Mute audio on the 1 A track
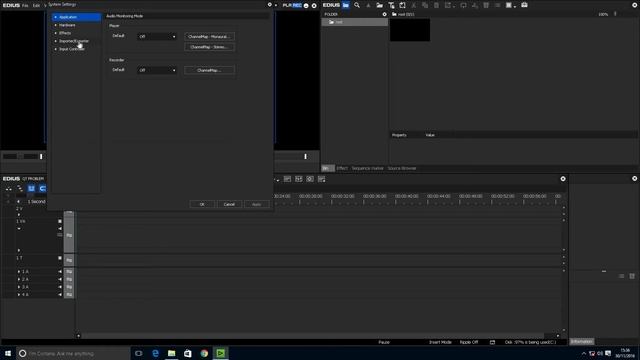 (x=60, y=272)
